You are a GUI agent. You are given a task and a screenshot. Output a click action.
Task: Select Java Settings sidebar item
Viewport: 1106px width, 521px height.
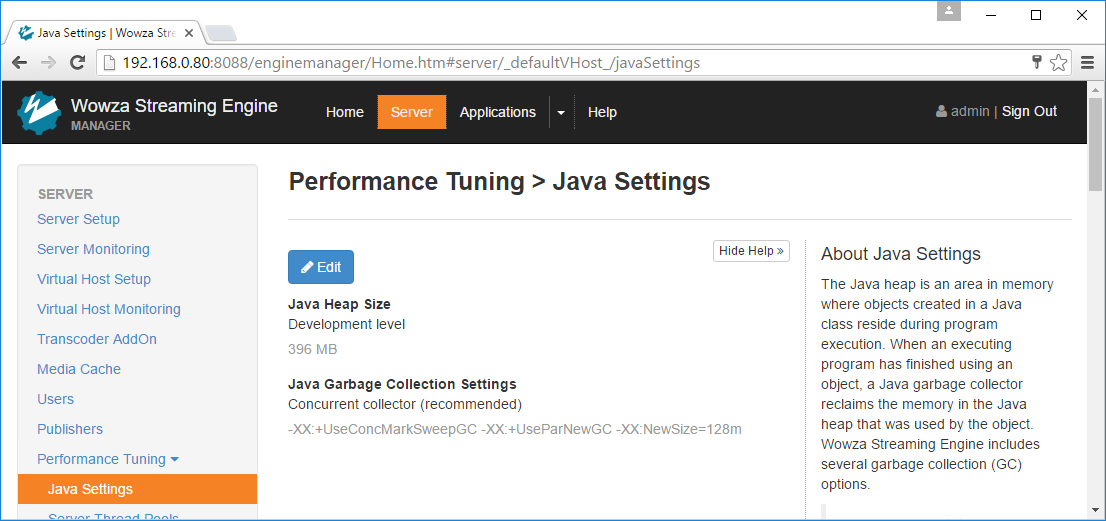pyautogui.click(x=138, y=489)
